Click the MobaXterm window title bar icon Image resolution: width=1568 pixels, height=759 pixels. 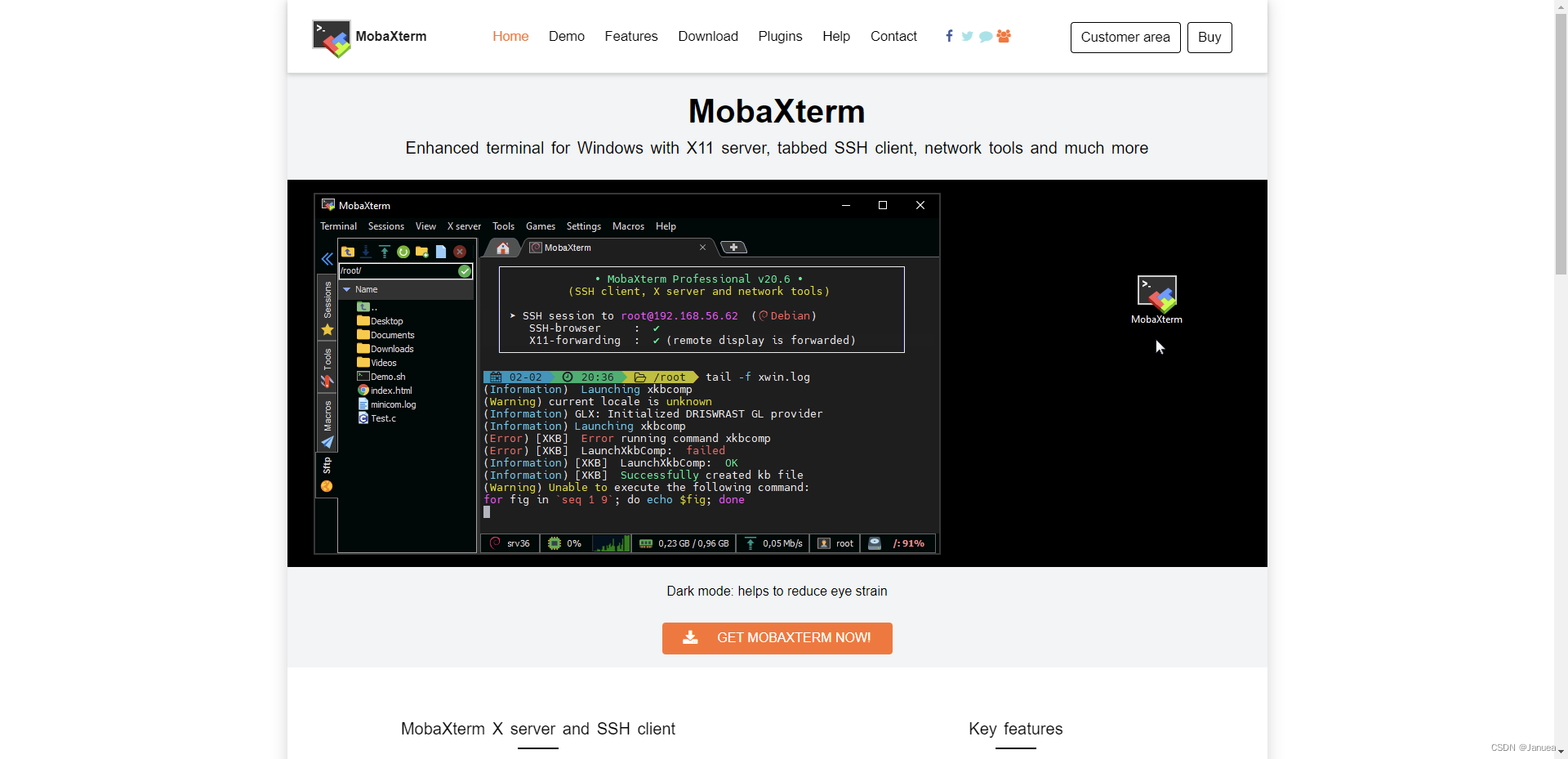(x=328, y=205)
